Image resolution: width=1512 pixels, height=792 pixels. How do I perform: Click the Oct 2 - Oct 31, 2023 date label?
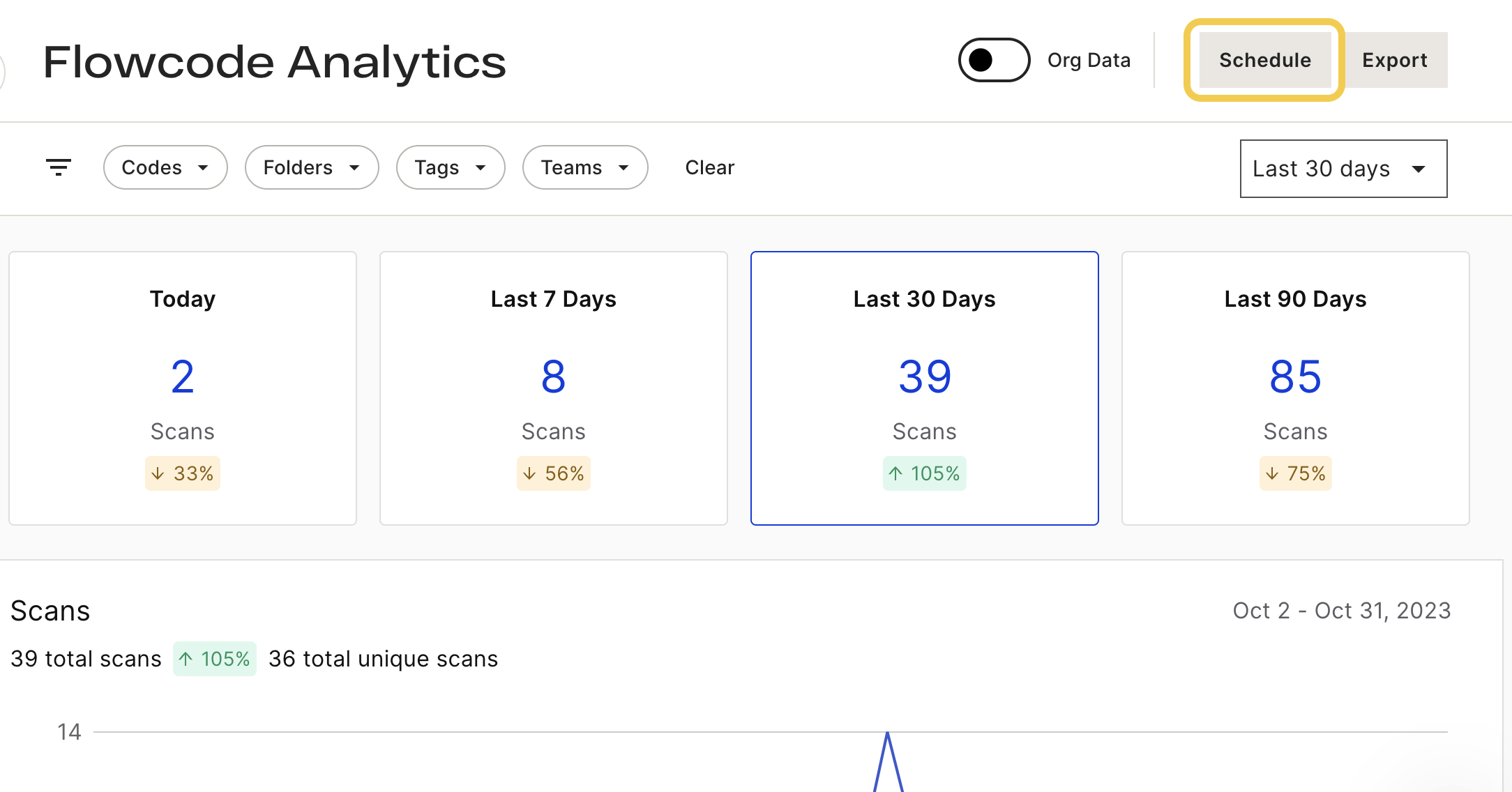click(x=1342, y=611)
